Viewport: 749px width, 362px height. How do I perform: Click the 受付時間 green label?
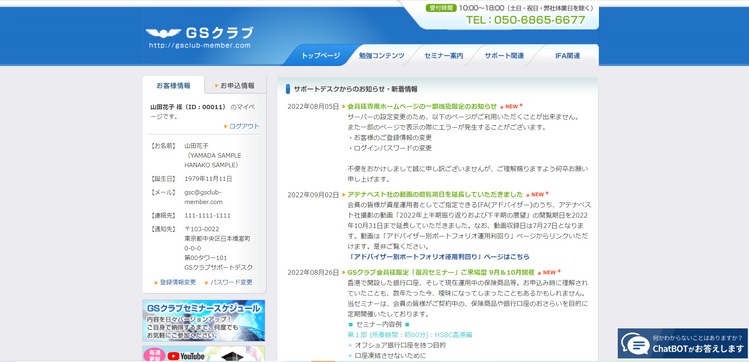click(x=441, y=8)
